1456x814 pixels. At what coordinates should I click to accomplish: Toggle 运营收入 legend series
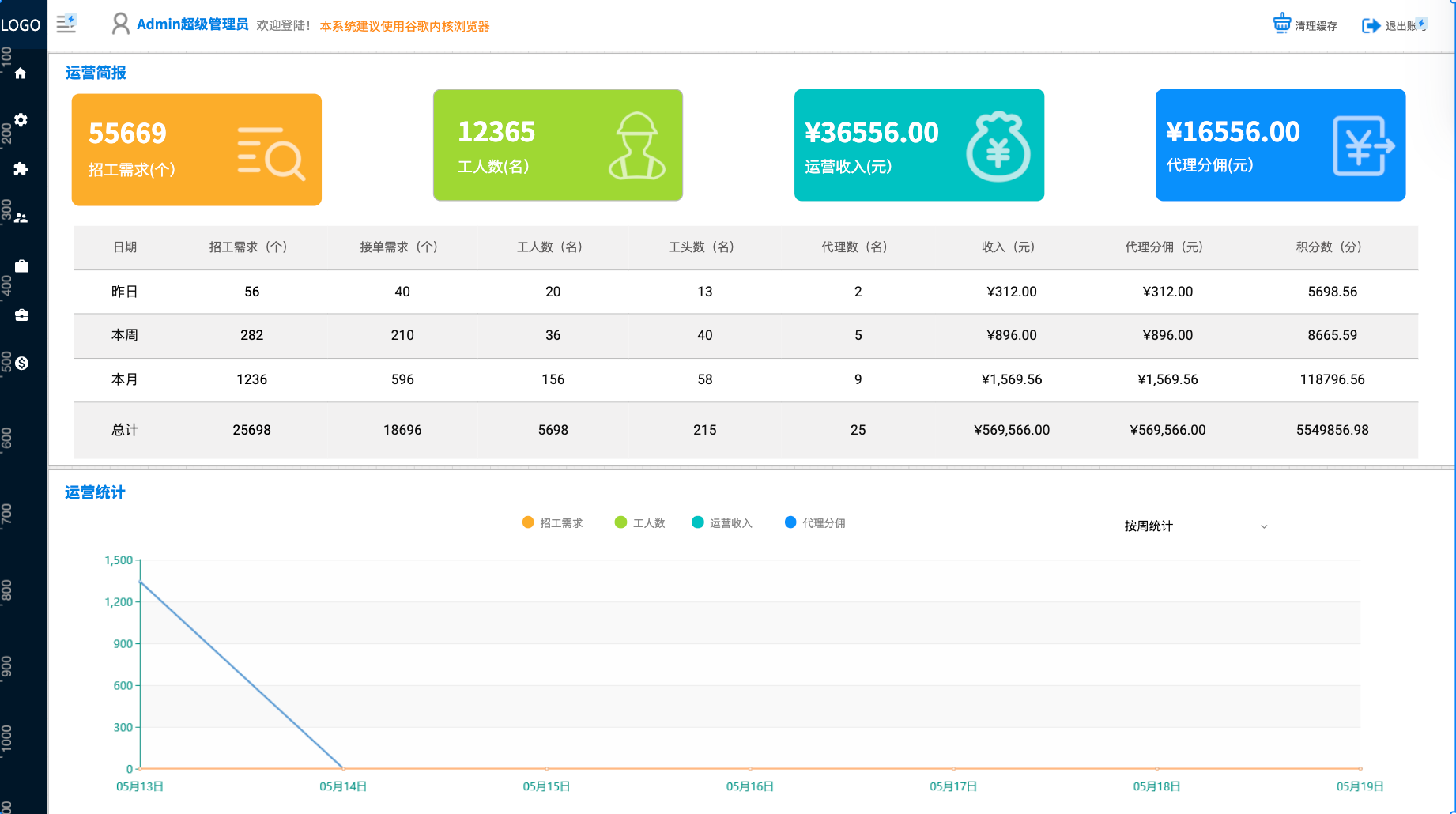tap(722, 522)
